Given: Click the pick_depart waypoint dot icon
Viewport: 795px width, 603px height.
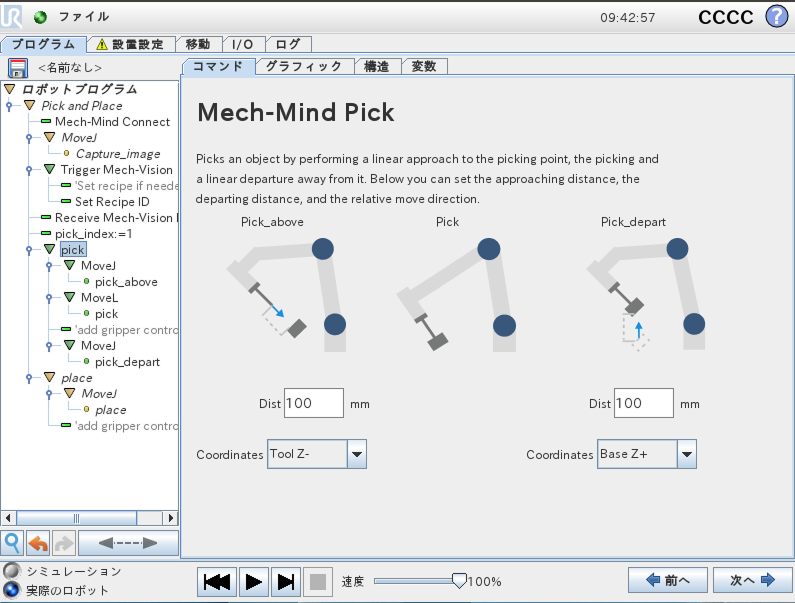Looking at the screenshot, I should pos(87,362).
